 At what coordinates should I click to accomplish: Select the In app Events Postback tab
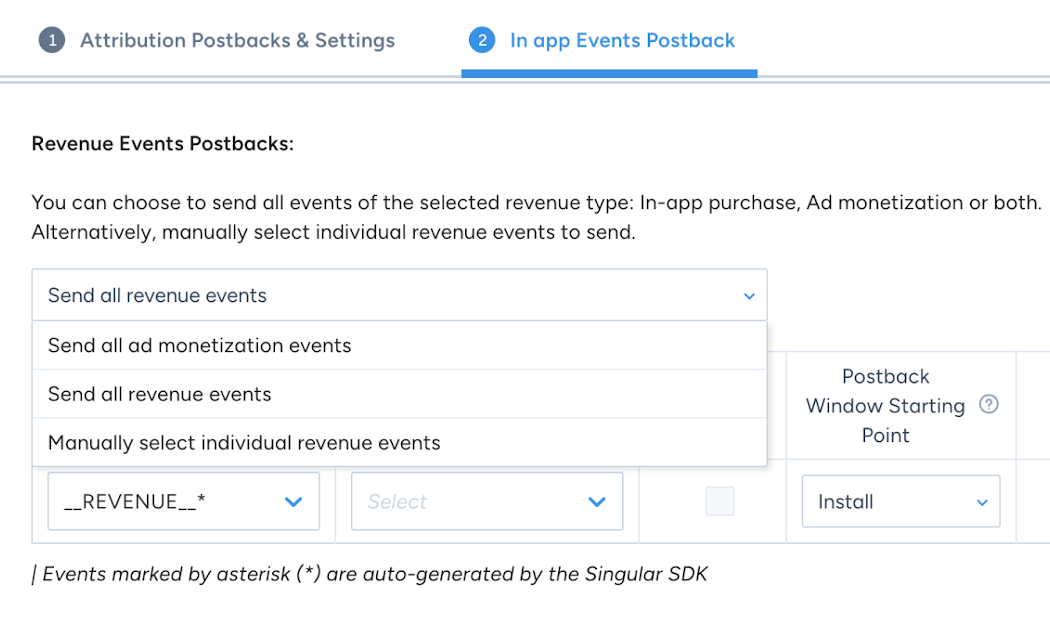click(x=622, y=41)
